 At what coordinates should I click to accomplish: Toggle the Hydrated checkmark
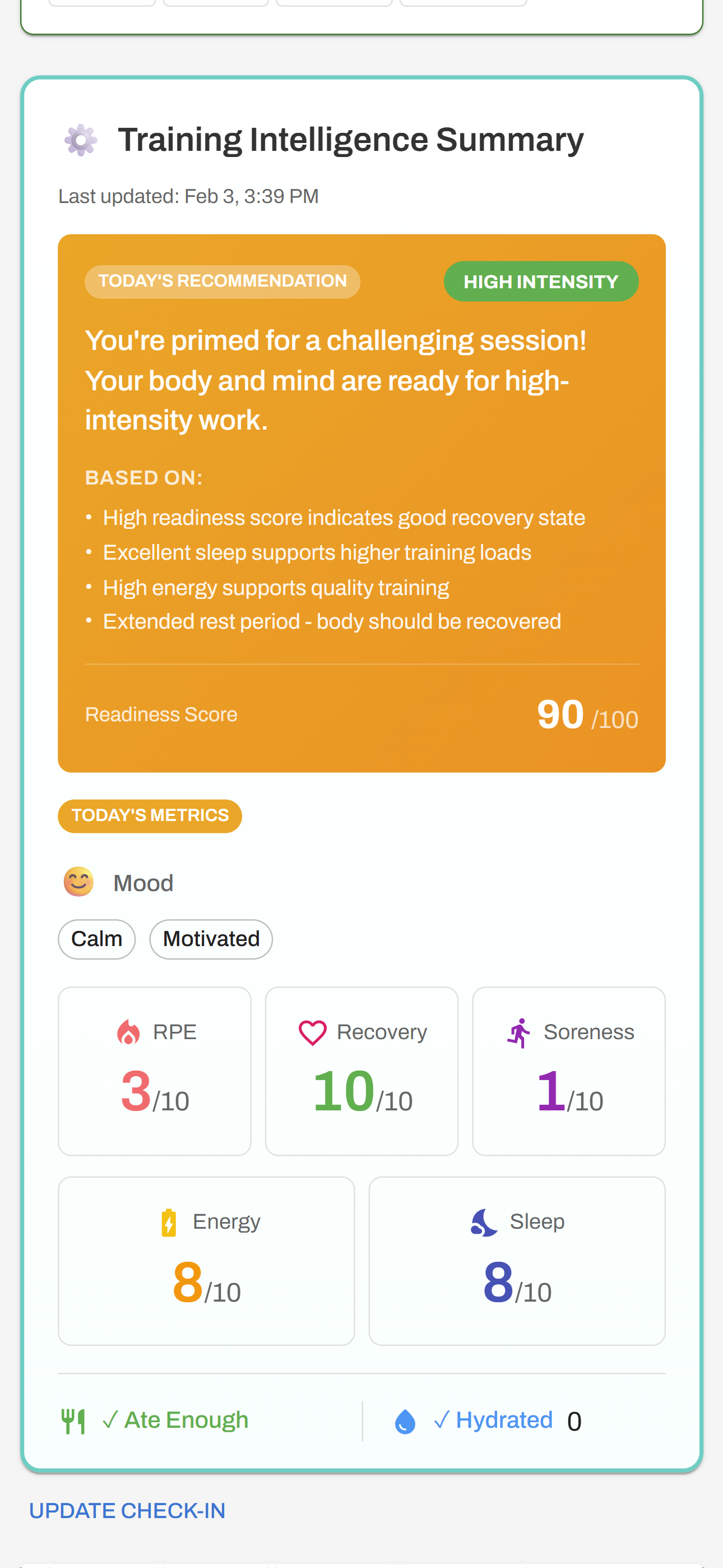tap(444, 1419)
